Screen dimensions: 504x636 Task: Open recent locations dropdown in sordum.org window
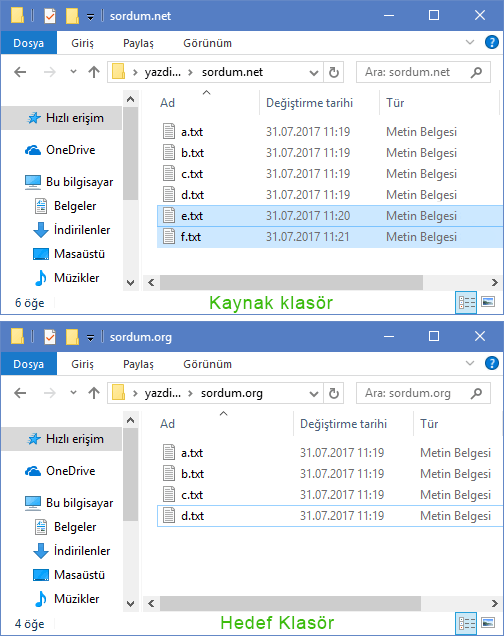[73, 393]
